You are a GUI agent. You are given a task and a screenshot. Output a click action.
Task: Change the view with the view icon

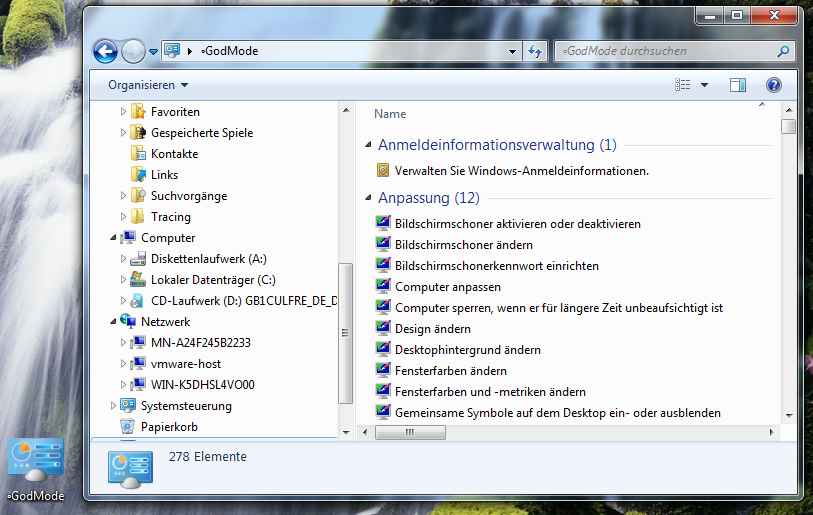point(682,85)
